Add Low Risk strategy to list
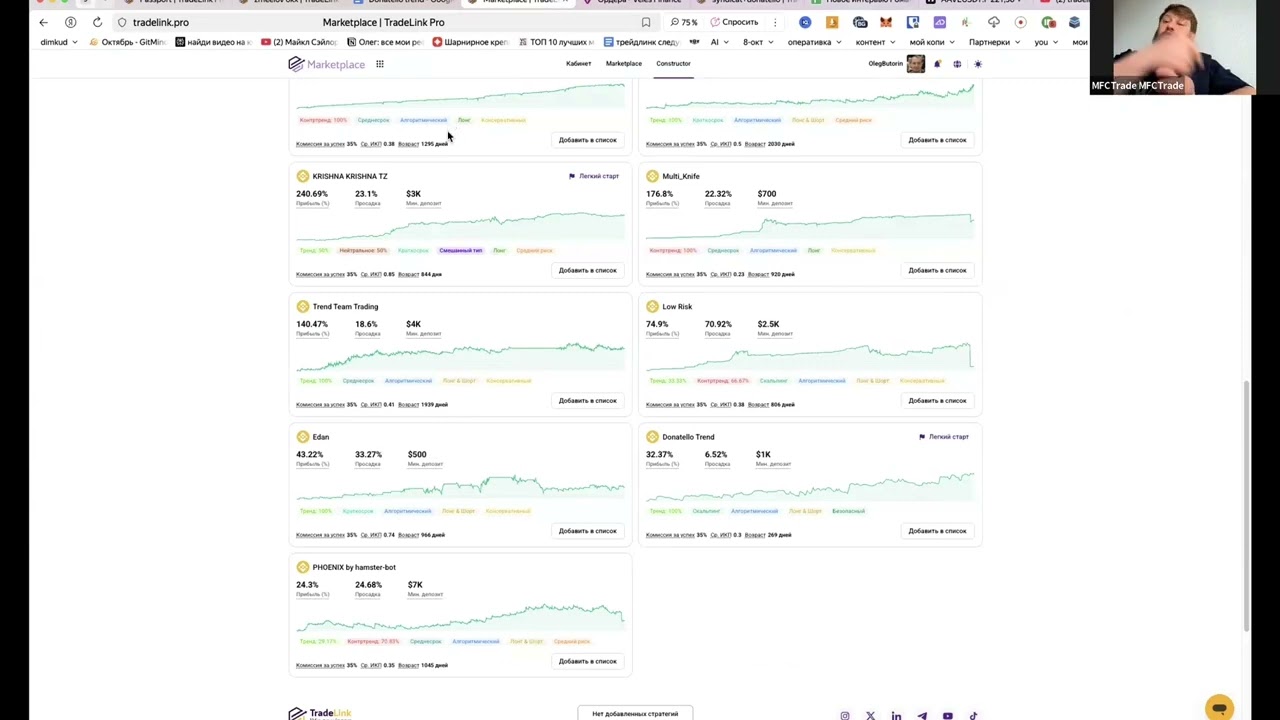 tap(938, 401)
